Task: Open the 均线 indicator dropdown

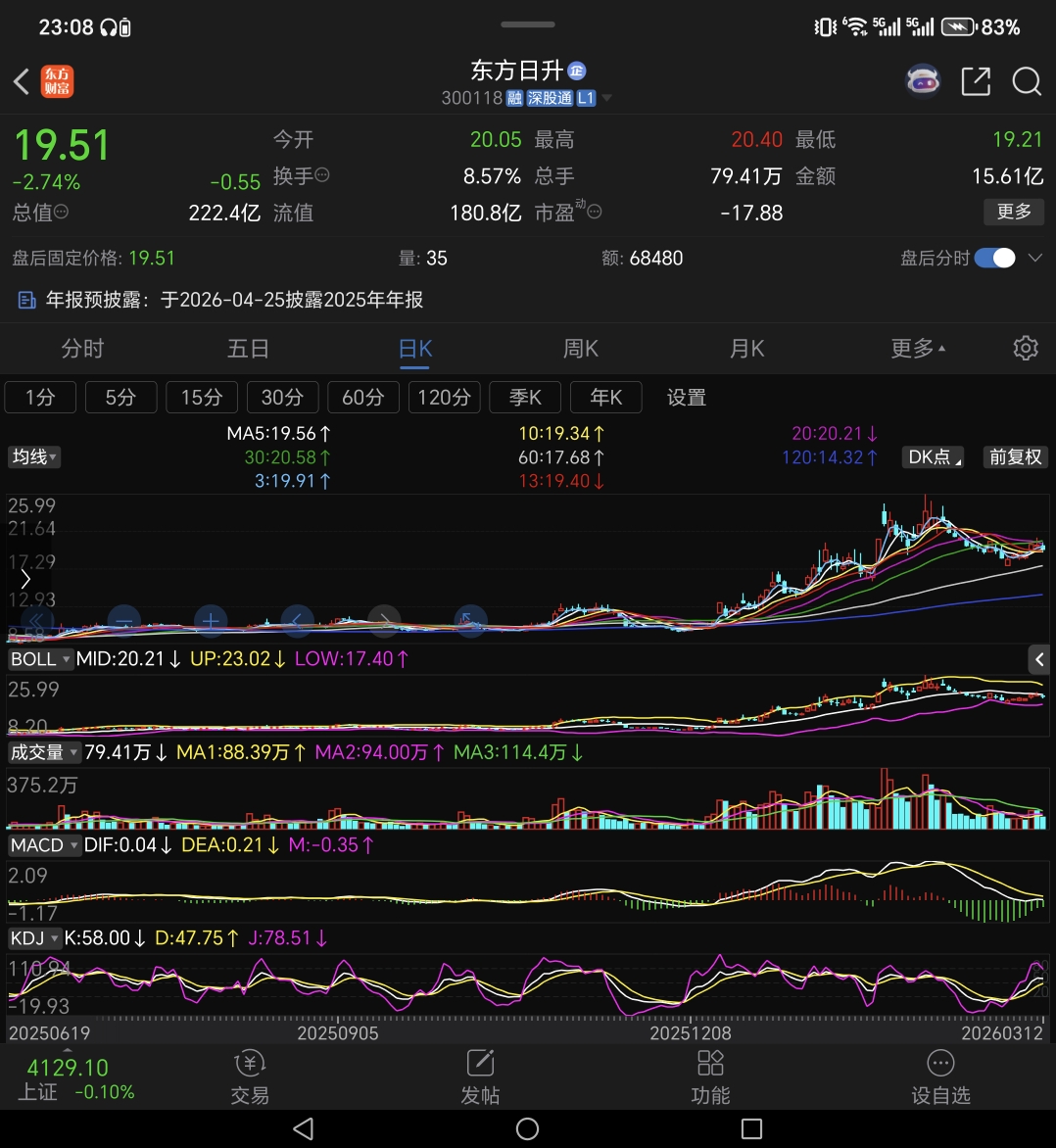Action: [33, 456]
